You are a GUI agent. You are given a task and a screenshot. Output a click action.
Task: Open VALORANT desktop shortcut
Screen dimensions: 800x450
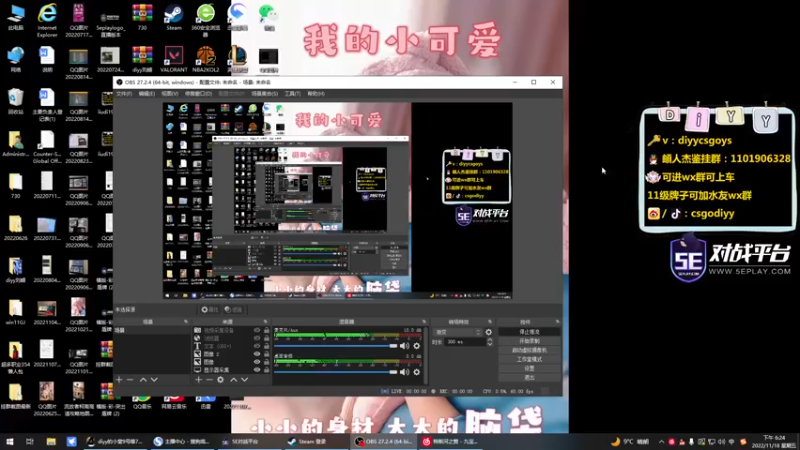click(174, 59)
